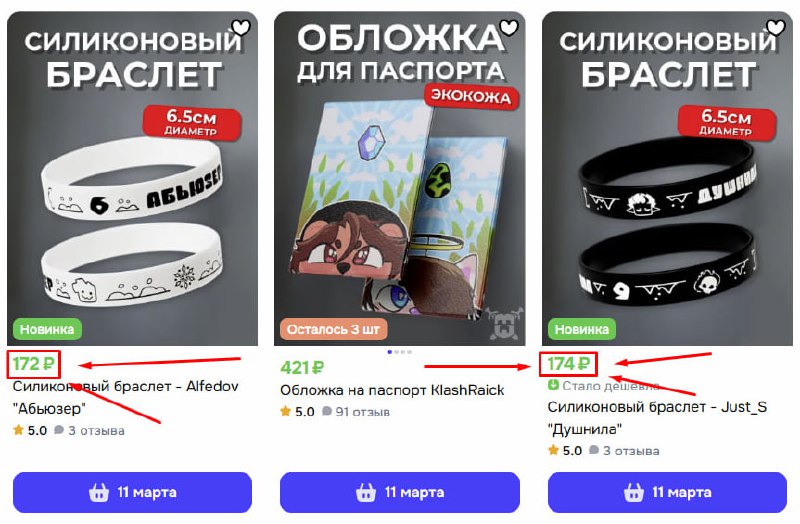
Task: Click the "Новинка" badge on the white bracelet
Action: [47, 330]
